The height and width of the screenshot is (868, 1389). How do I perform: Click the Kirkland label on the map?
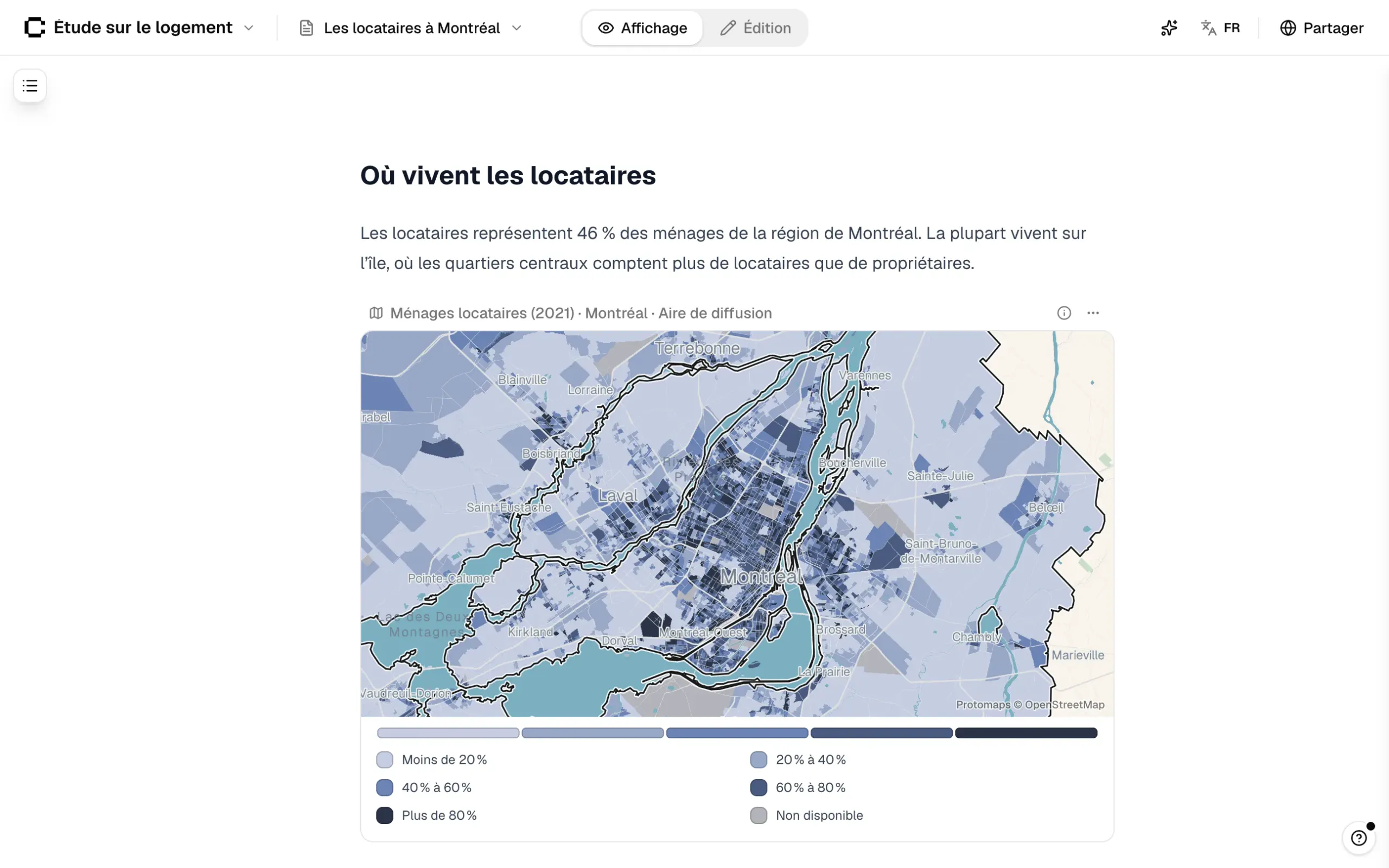[x=530, y=631]
